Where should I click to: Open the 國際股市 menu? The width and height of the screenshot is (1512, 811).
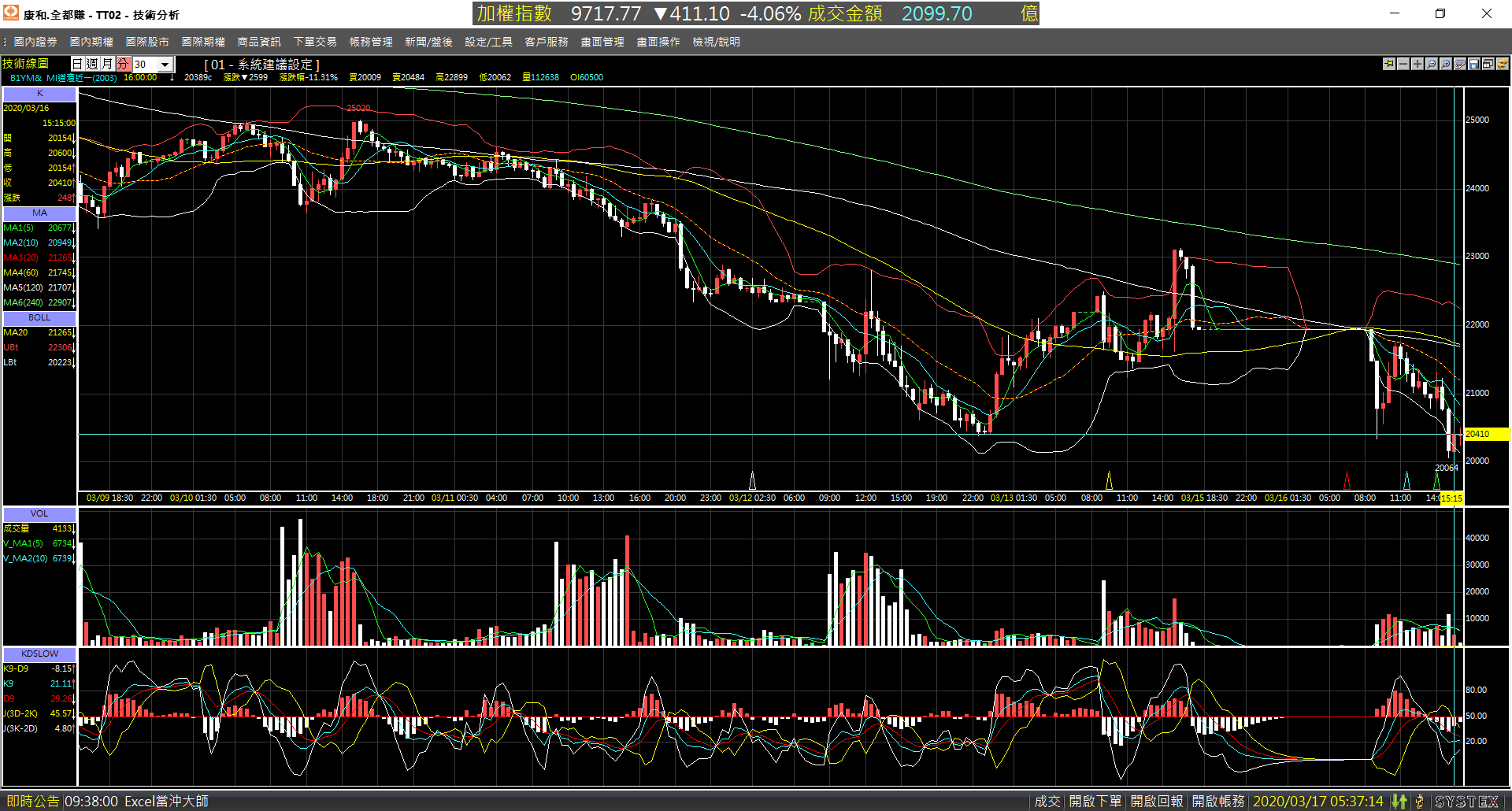(x=147, y=42)
